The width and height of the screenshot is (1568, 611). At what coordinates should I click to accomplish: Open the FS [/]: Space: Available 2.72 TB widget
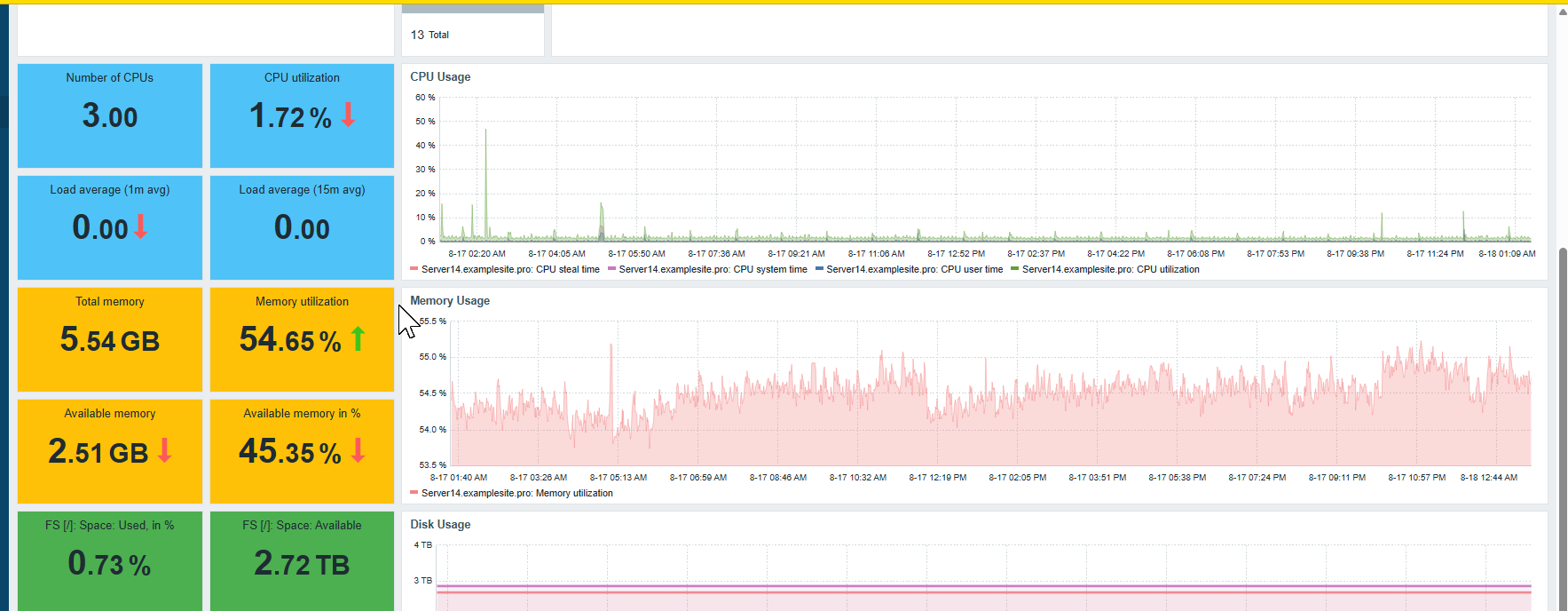302,561
